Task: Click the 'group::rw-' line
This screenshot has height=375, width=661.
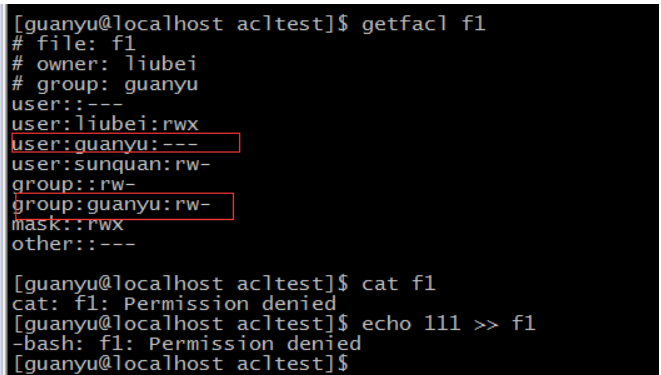Action: (73, 185)
